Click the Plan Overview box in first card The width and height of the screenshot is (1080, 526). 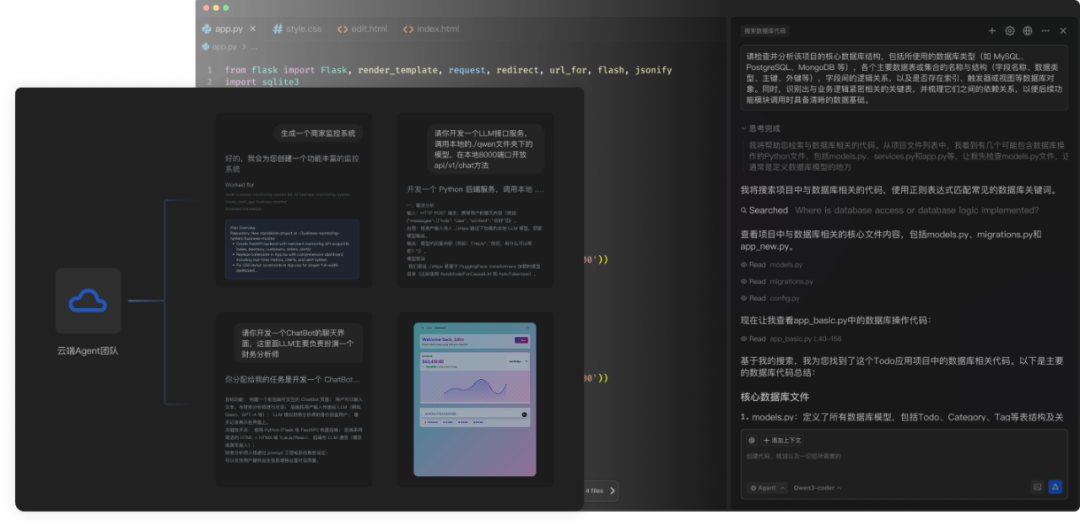coord(292,249)
